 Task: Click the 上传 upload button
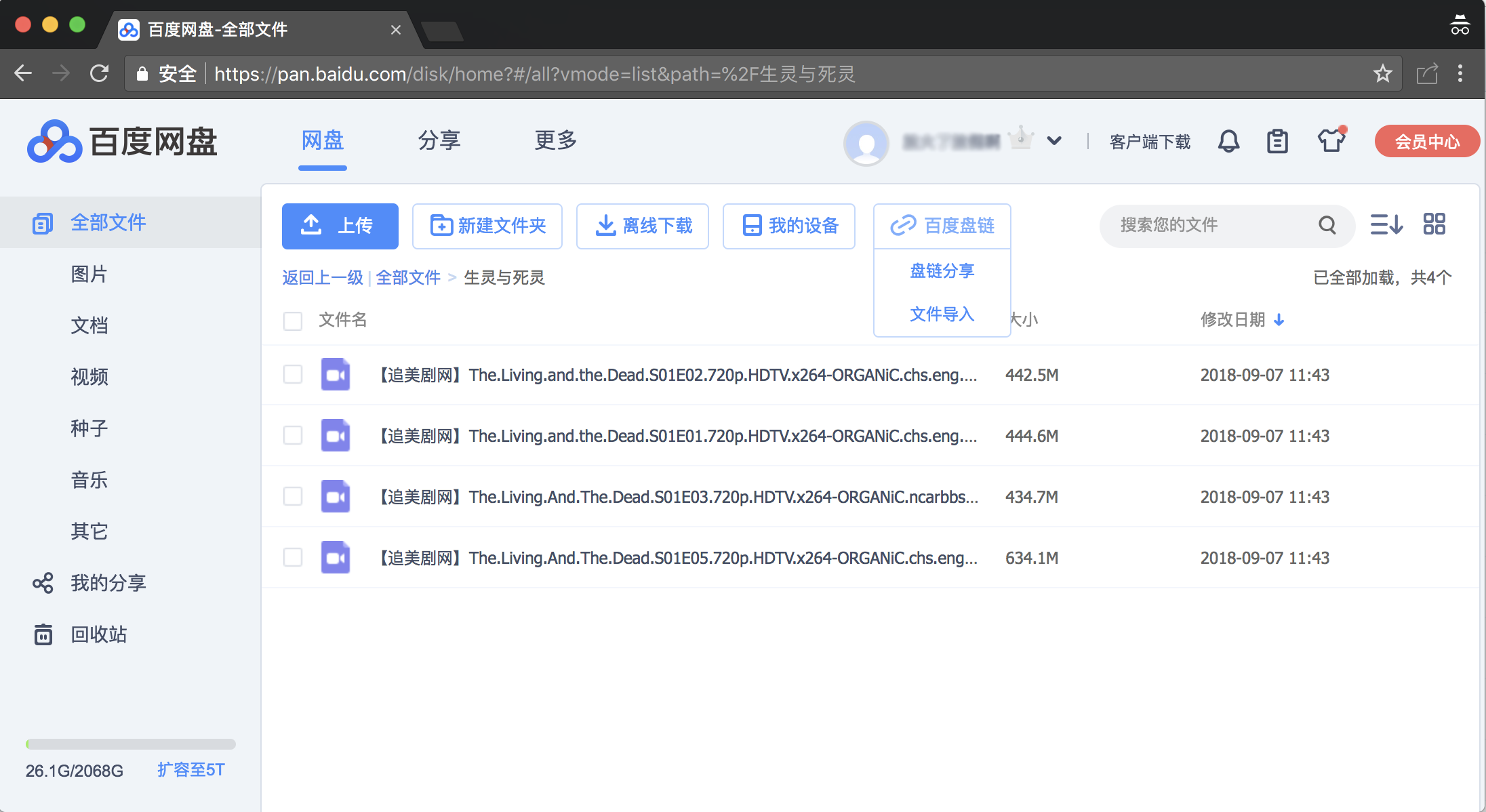340,226
